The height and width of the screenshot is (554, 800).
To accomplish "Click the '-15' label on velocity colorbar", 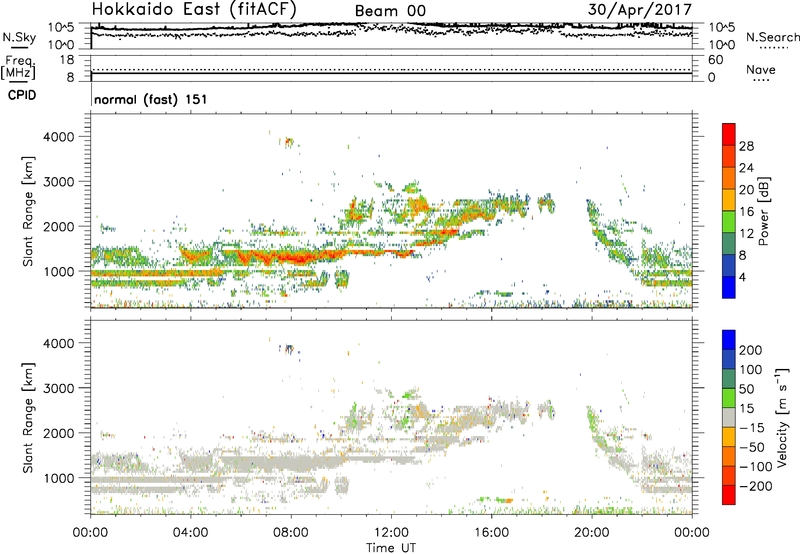I will (752, 428).
